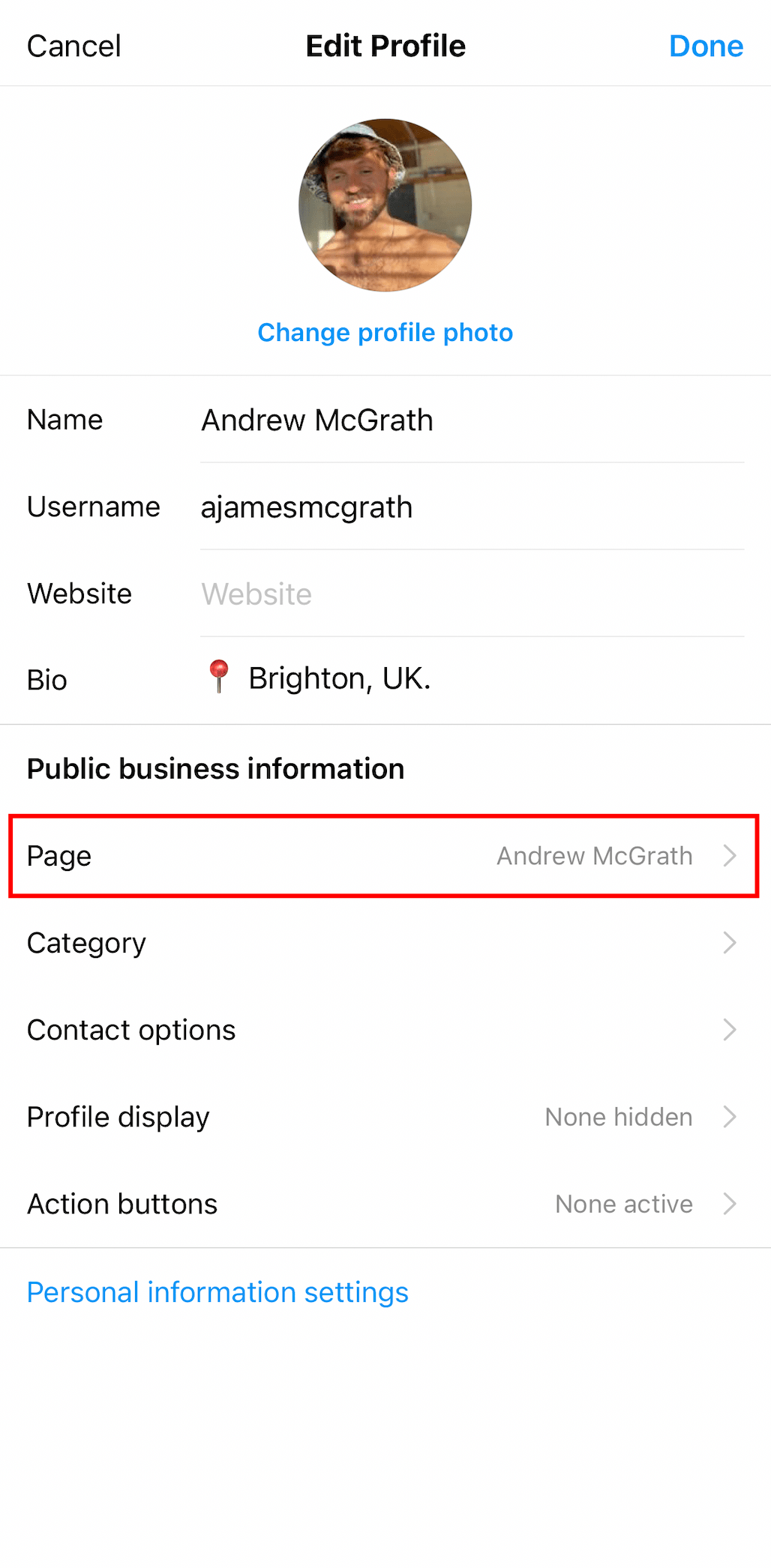
Task: Click the circular profile photo
Action: coord(385,205)
